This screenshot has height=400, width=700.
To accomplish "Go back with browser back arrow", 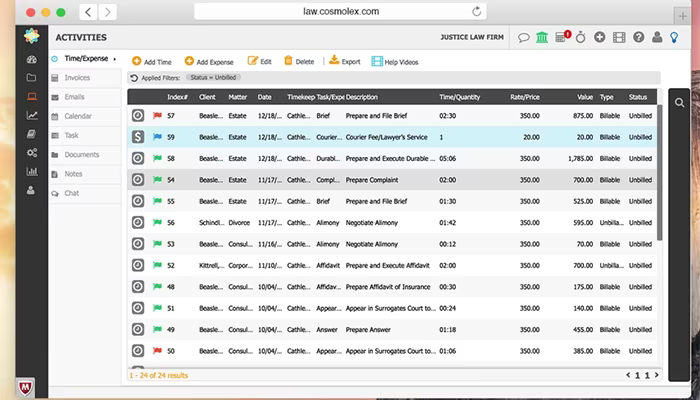I will tap(88, 12).
